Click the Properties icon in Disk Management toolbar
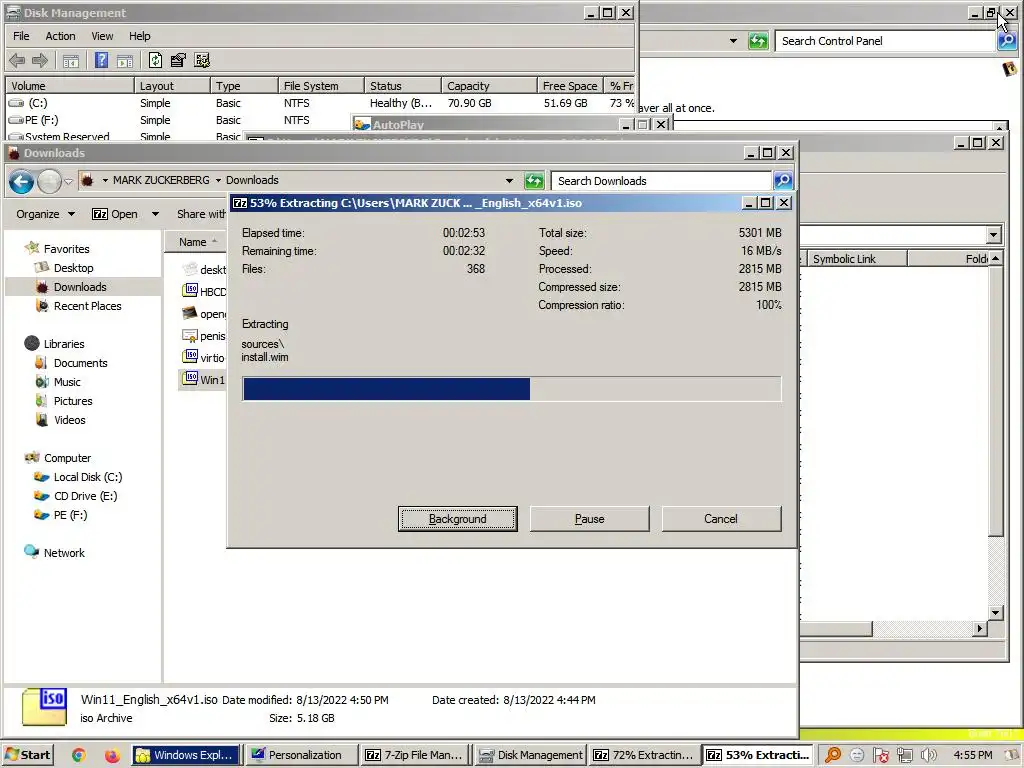Image resolution: width=1024 pixels, height=768 pixels. pyautogui.click(x=178, y=60)
